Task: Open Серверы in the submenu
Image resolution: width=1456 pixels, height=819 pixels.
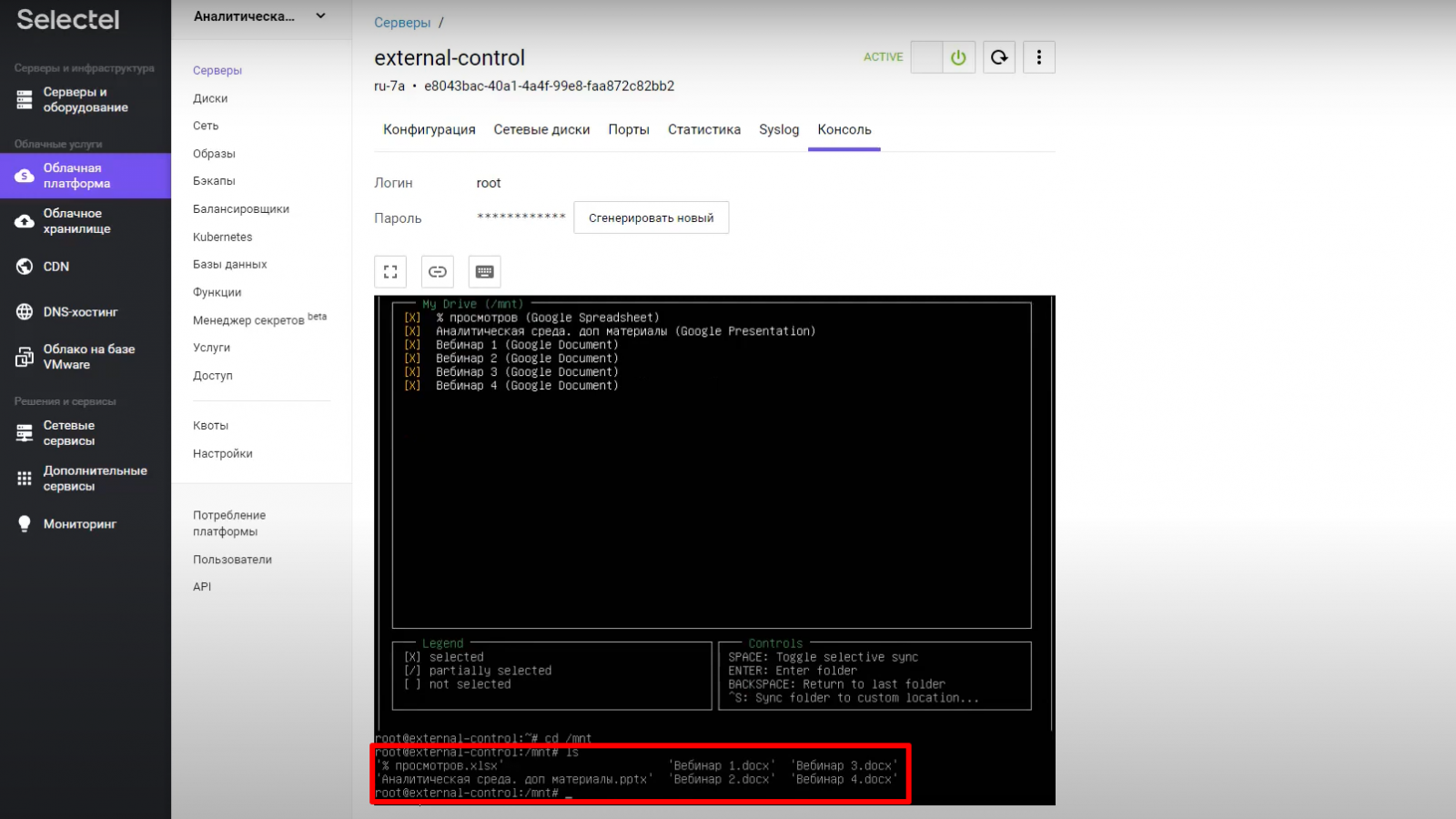Action: [217, 70]
